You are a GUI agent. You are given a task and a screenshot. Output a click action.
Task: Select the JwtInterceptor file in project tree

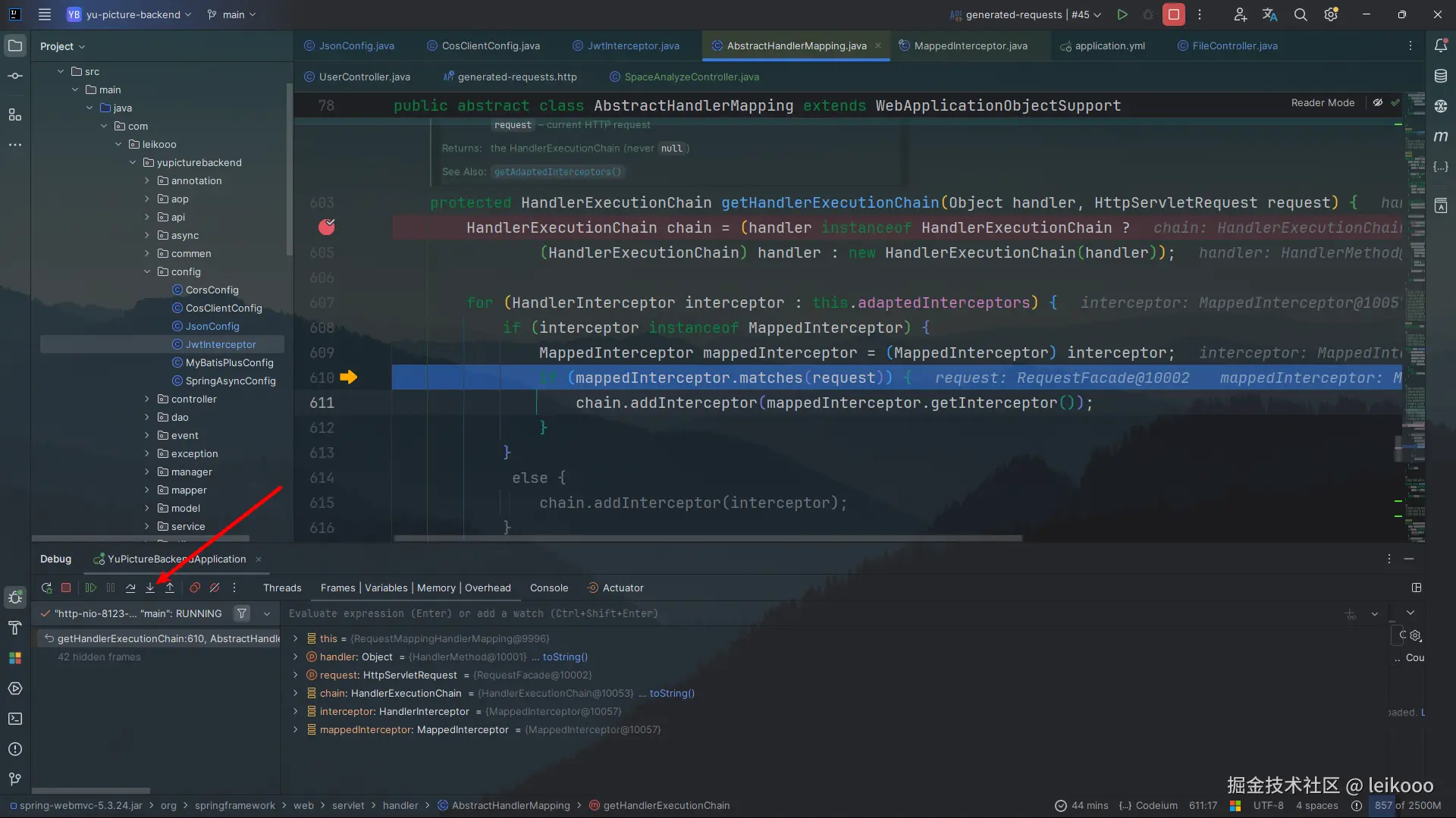[162, 344]
